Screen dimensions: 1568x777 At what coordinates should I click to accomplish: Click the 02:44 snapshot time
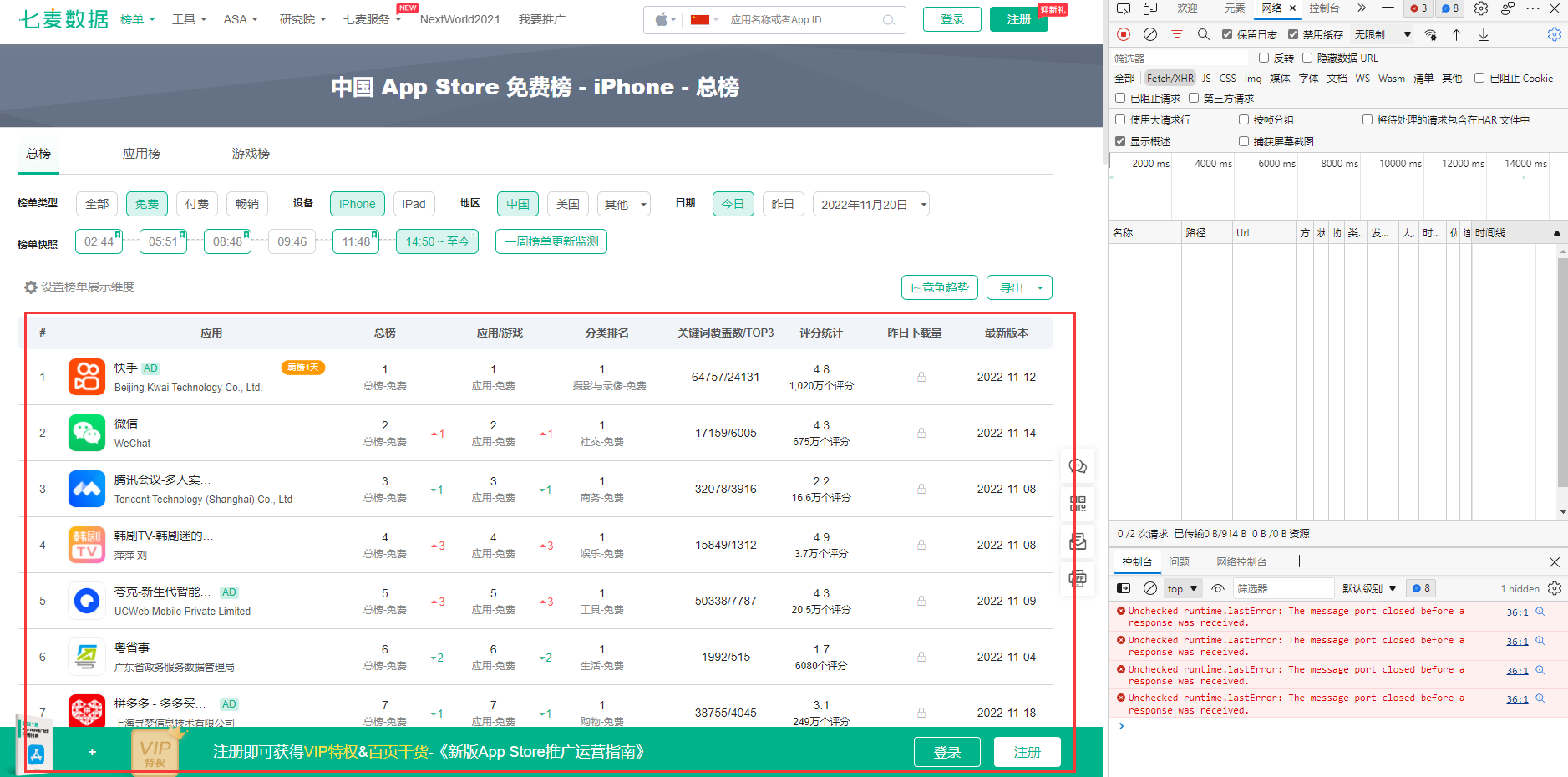pyautogui.click(x=99, y=241)
